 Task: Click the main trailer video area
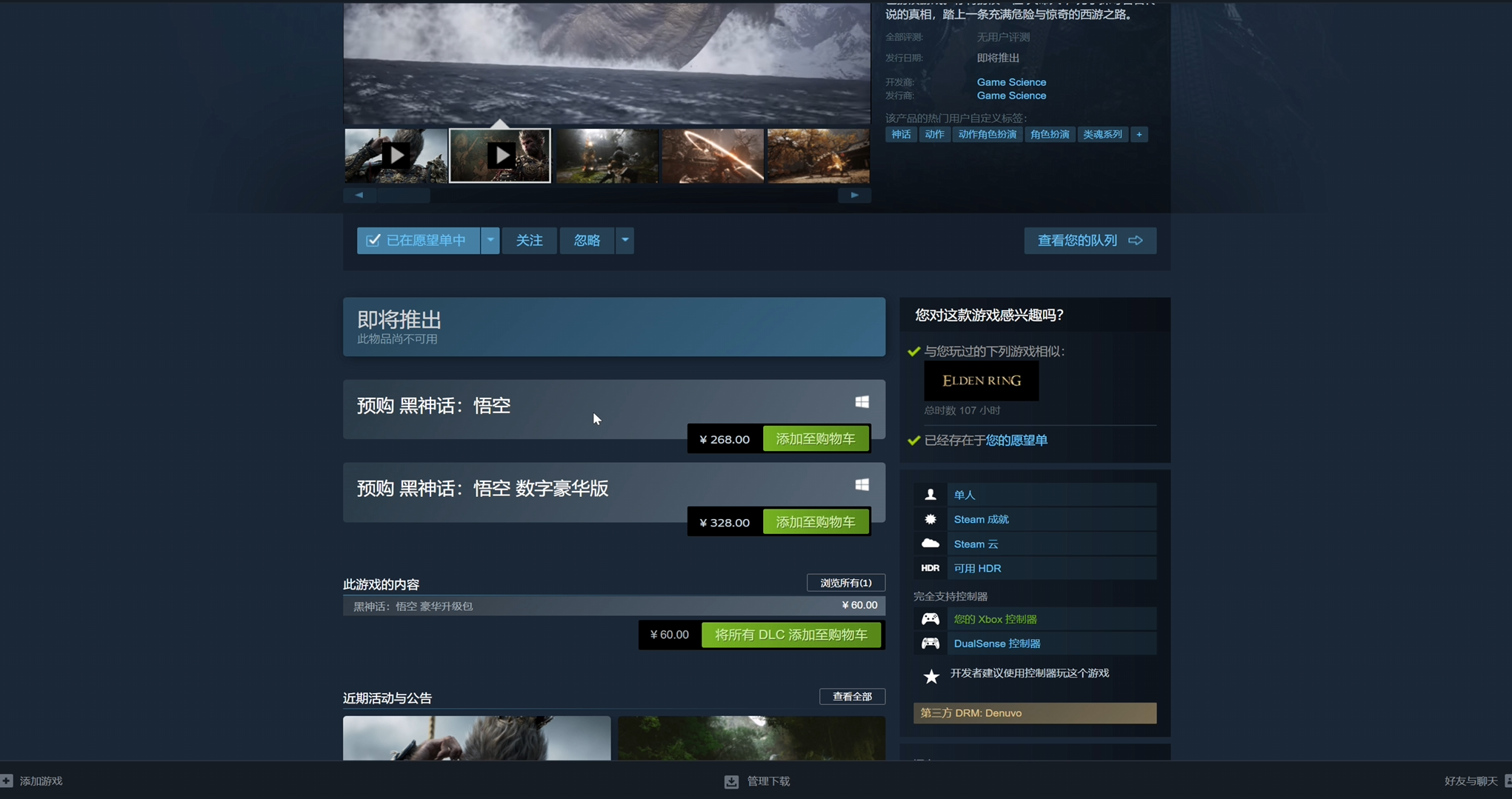607,64
